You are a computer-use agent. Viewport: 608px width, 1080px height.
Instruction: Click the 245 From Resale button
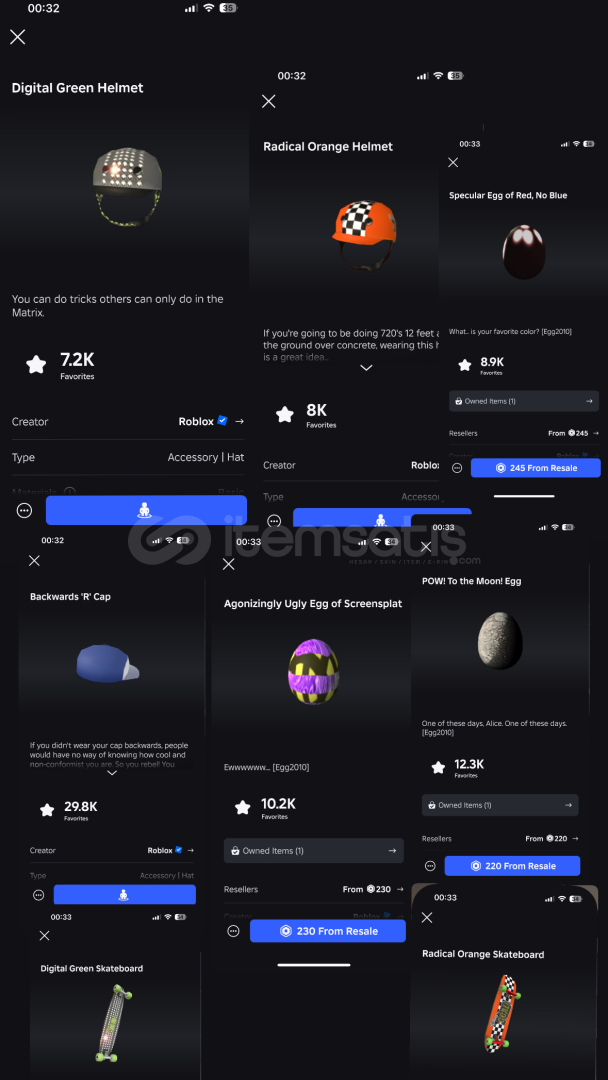point(536,468)
